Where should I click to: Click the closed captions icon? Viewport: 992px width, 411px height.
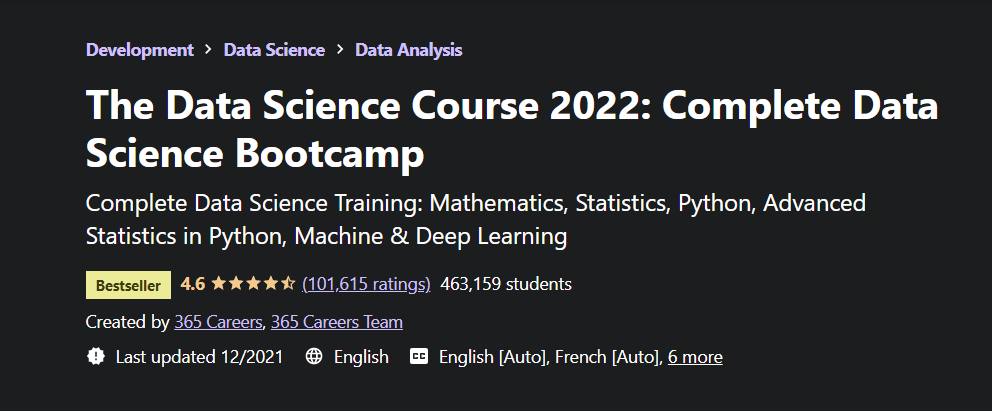tap(419, 357)
